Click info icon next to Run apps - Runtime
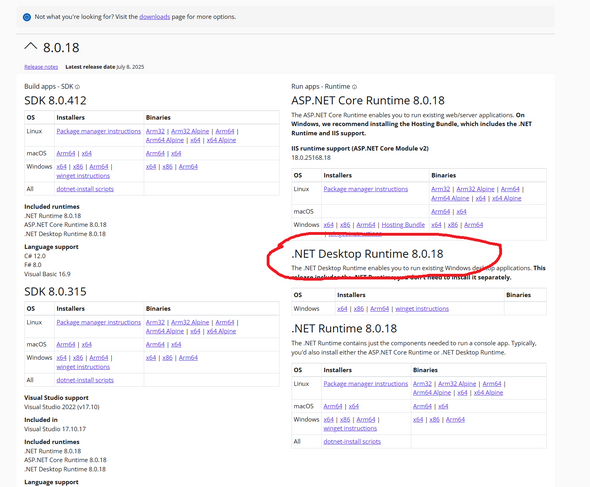 tap(354, 87)
